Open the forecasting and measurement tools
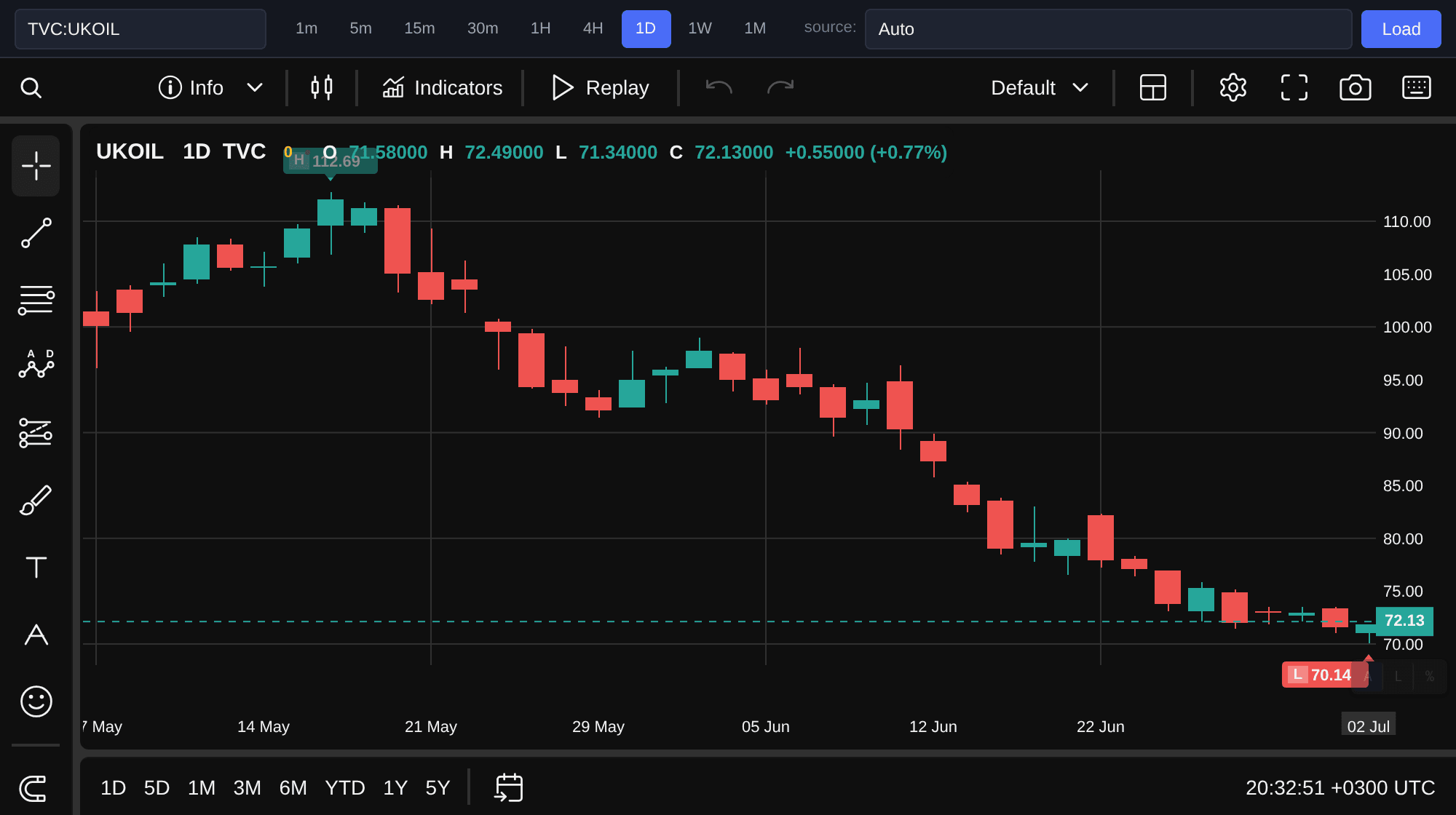 [36, 432]
